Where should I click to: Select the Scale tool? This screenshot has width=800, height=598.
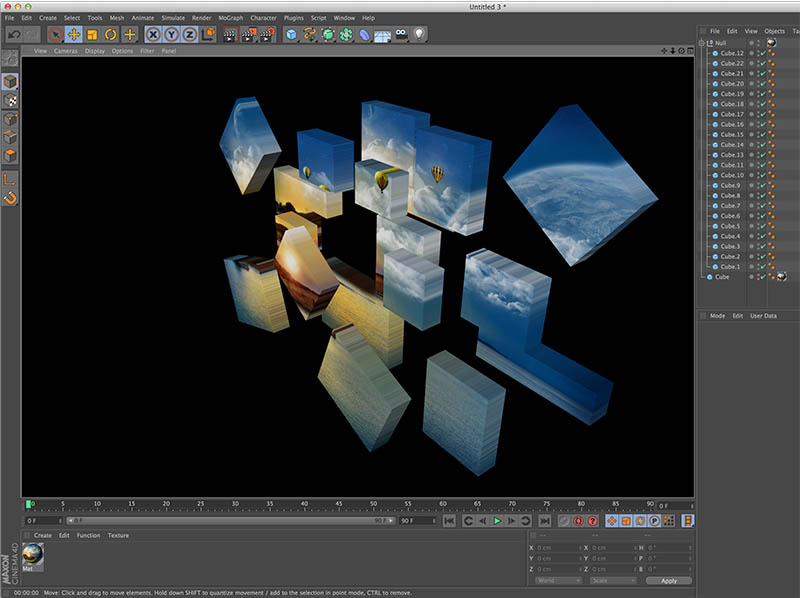(92, 35)
